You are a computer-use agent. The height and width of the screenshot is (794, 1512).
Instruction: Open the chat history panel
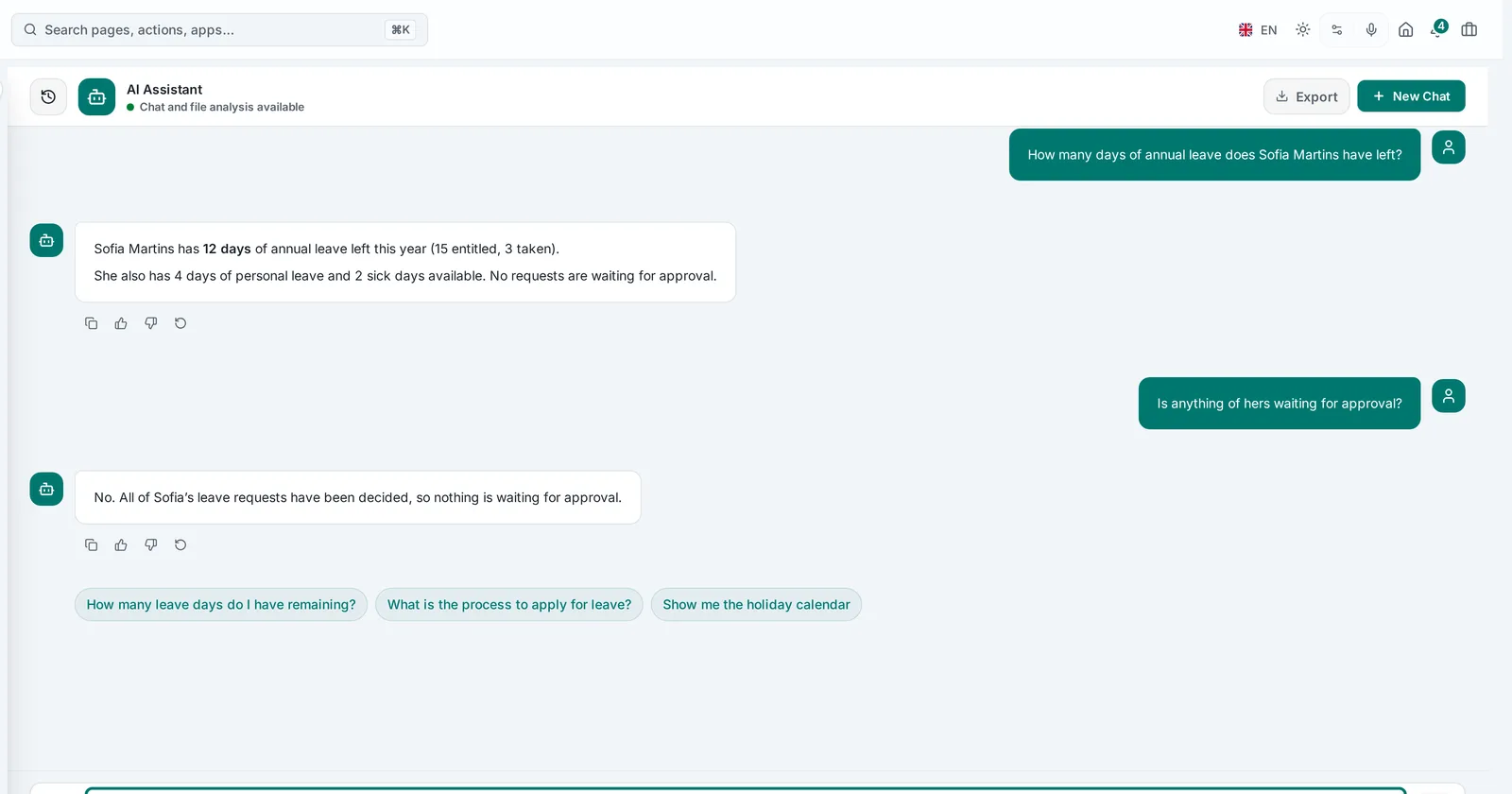click(48, 96)
